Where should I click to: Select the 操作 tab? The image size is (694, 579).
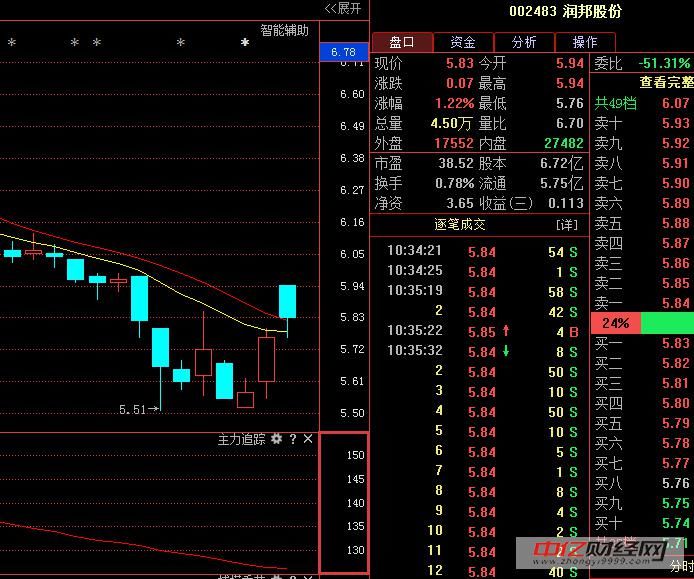point(584,42)
